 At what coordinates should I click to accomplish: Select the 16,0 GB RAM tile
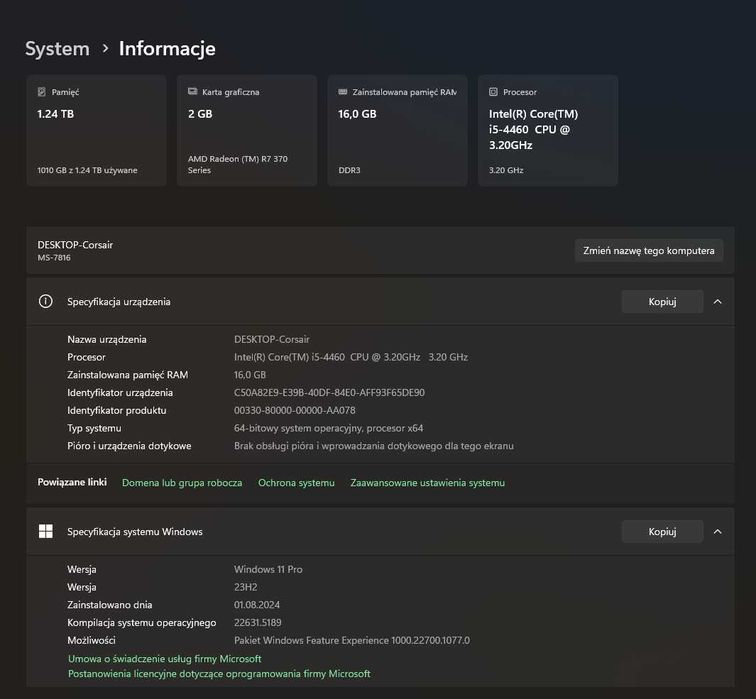(x=397, y=131)
